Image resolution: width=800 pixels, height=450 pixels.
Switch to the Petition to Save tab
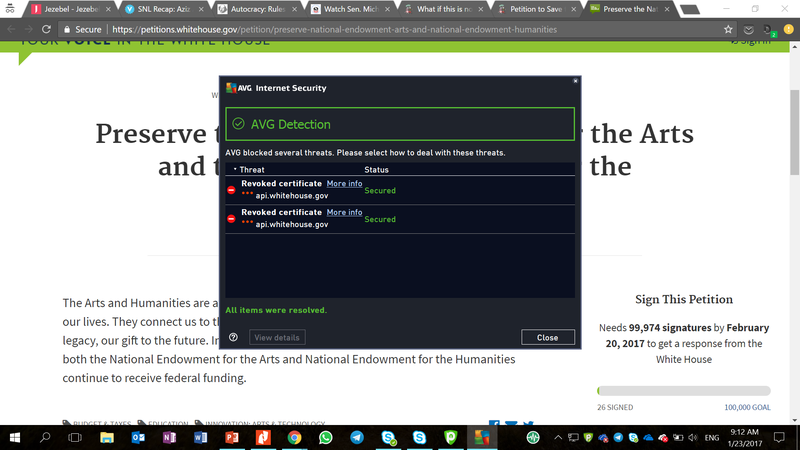537,9
